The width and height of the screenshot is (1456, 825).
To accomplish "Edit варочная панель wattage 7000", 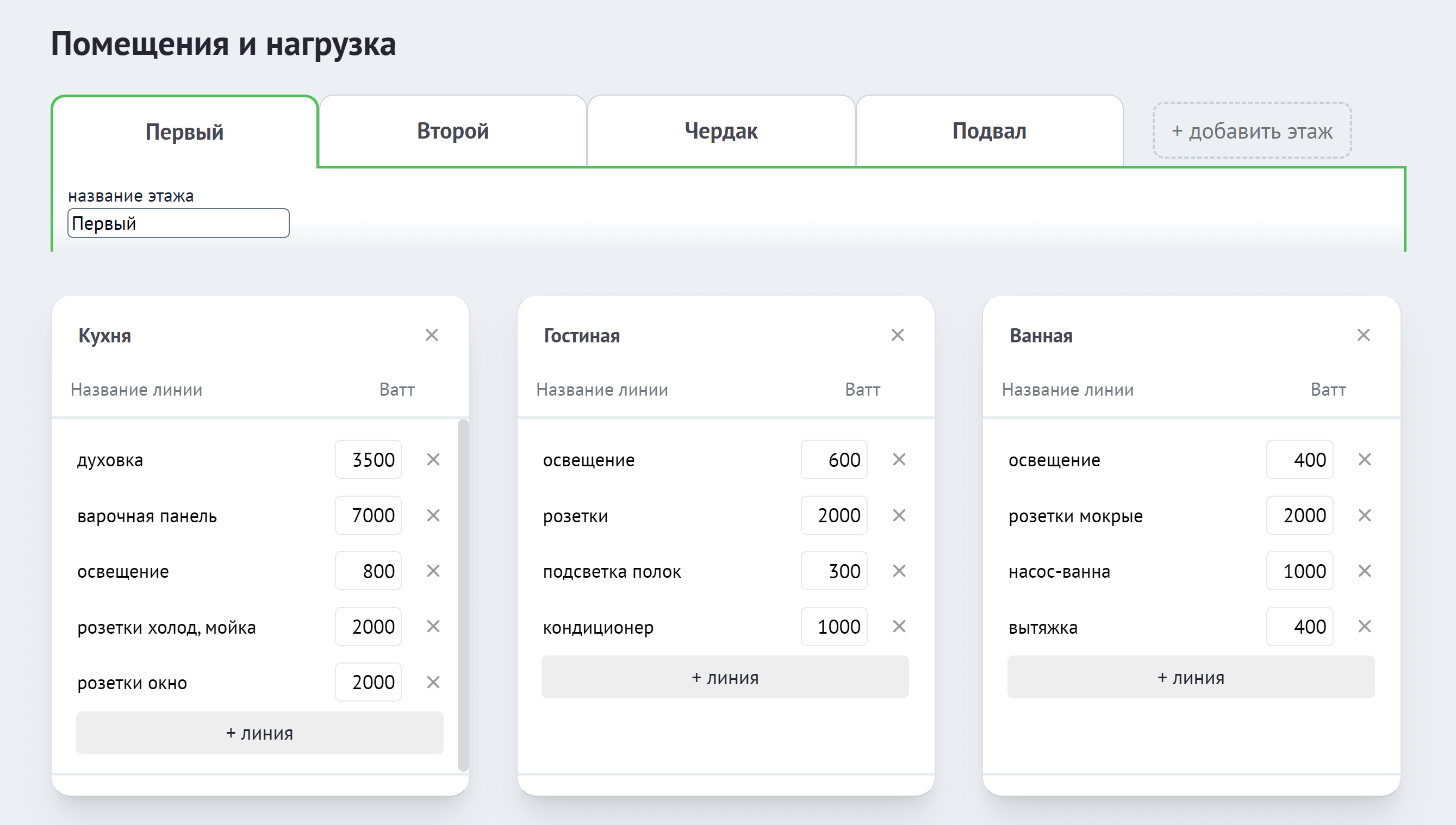I will (369, 516).
